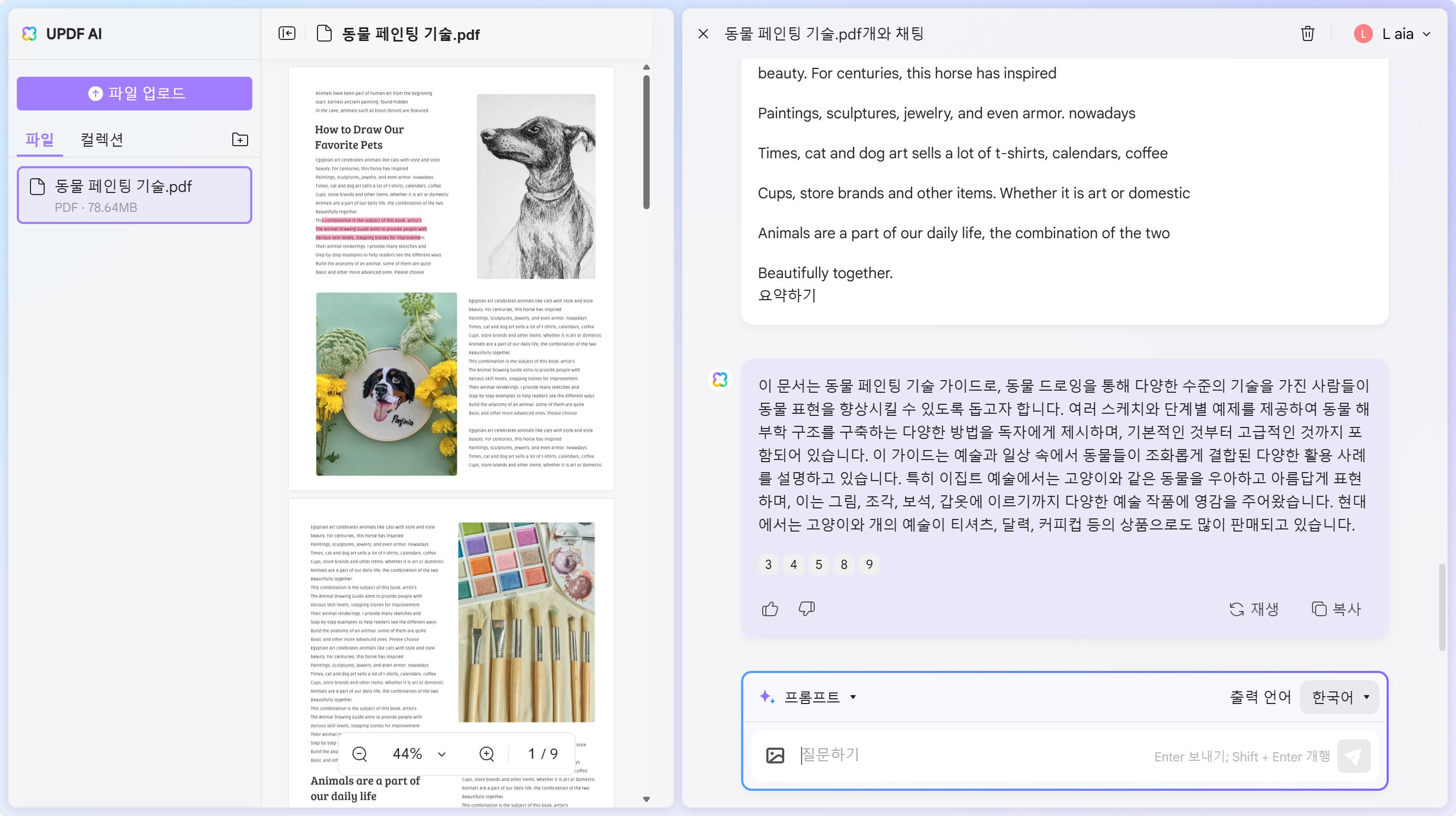Screen dimensions: 1456x816
Task: Click the PDF viewer scrollbar thumb
Action: tap(646, 142)
